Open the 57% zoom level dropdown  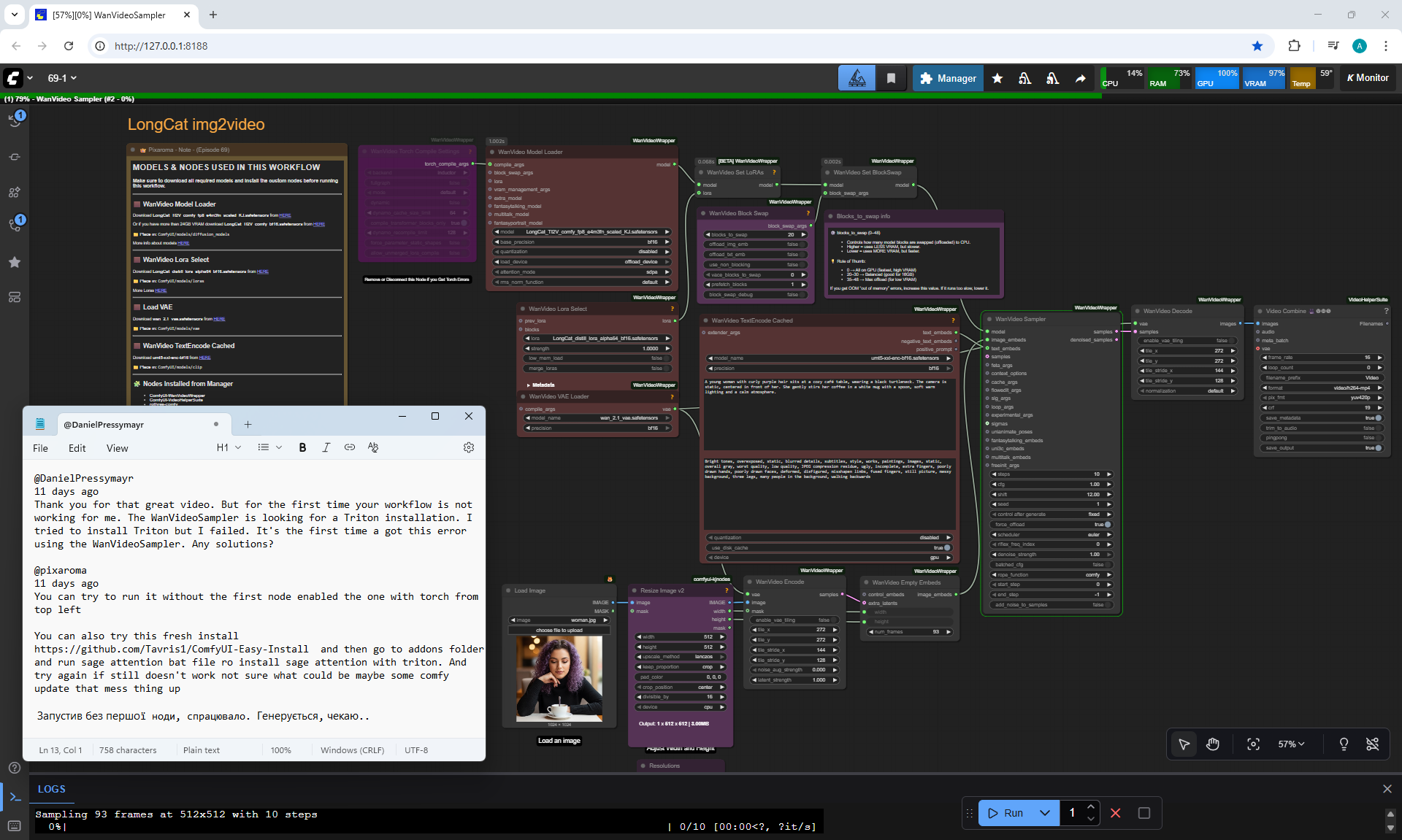click(x=1290, y=744)
